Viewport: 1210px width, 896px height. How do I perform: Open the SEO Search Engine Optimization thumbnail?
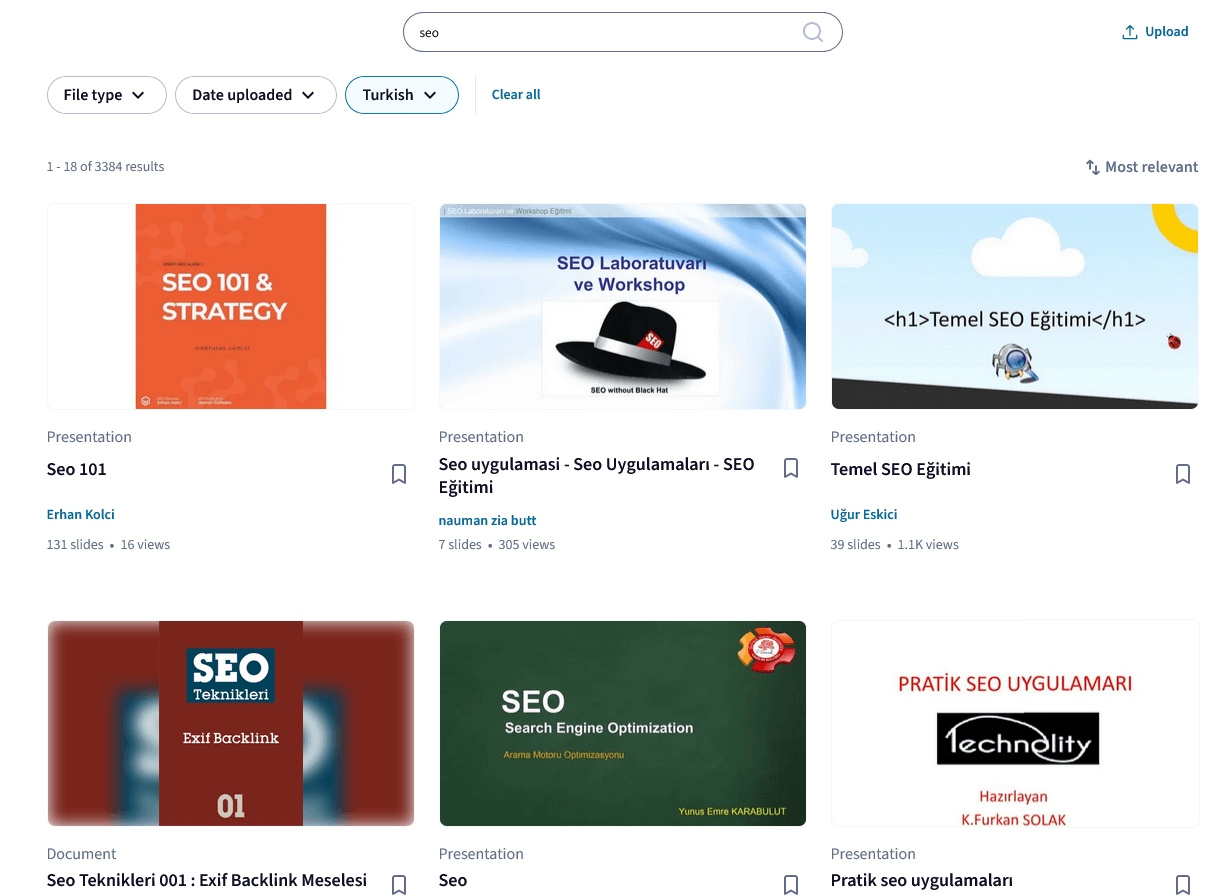tap(622, 722)
